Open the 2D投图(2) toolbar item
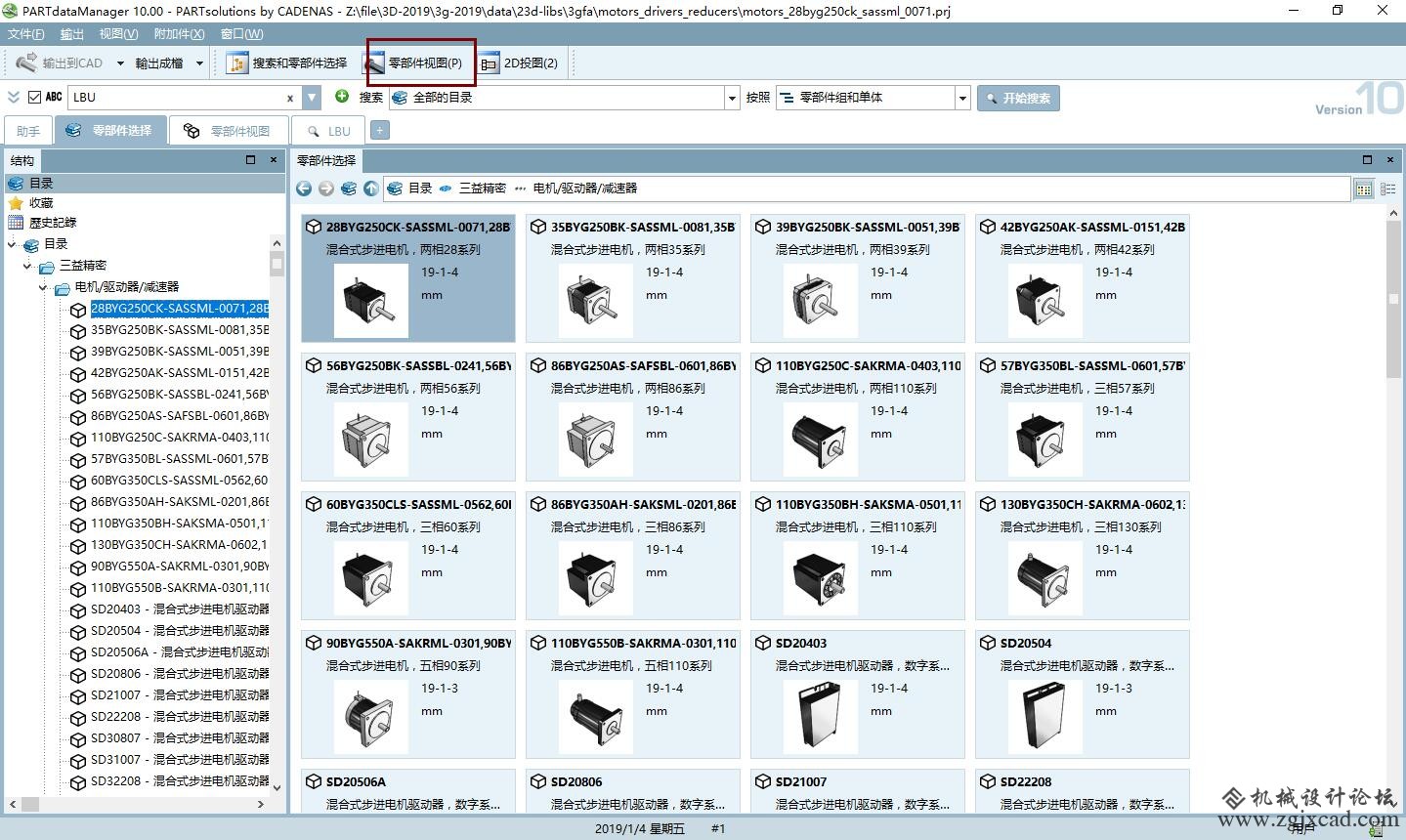The height and width of the screenshot is (840, 1406). pyautogui.click(x=520, y=63)
